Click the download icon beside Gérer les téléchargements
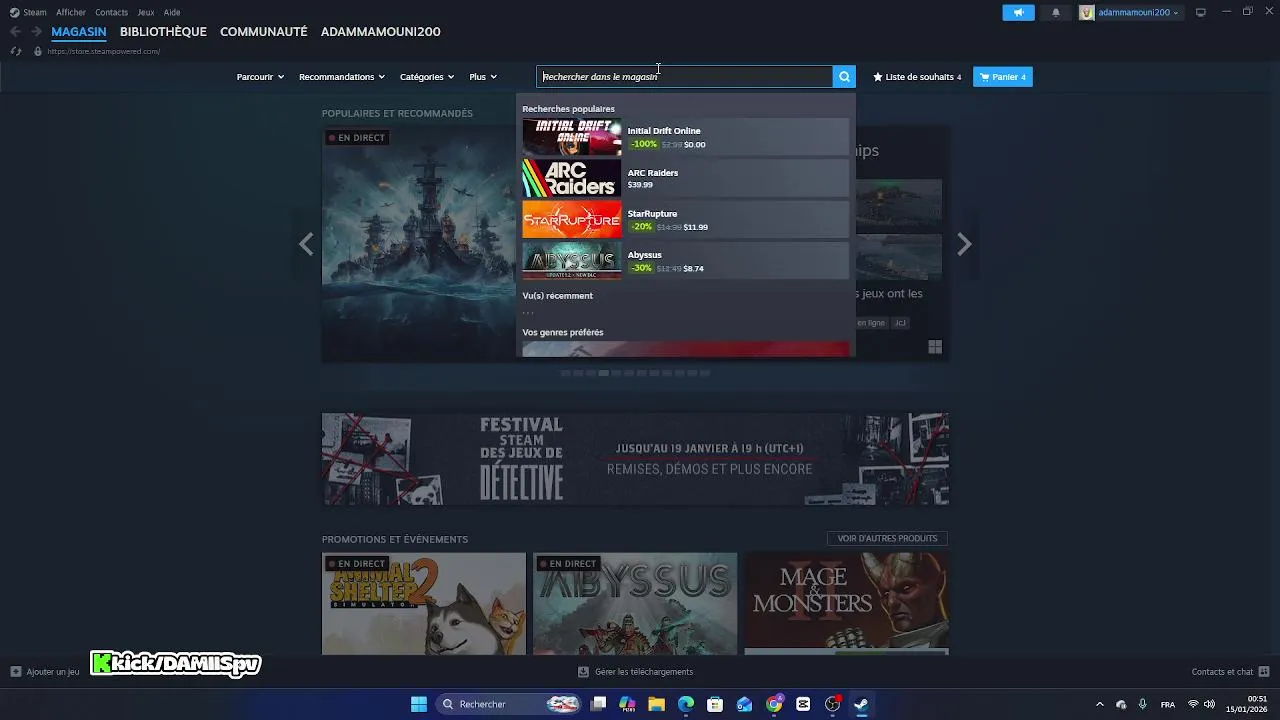 (584, 672)
